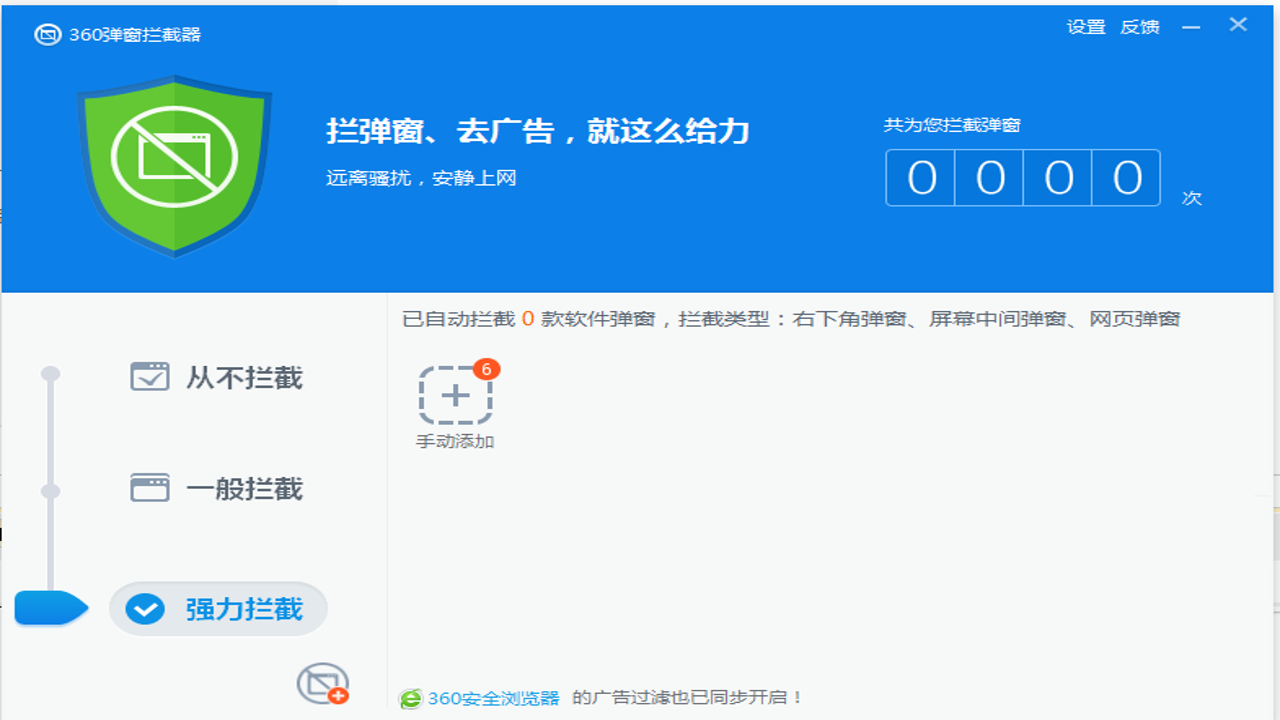
Task: Click the slider stop dot beside 从不拦截
Action: click(x=50, y=374)
